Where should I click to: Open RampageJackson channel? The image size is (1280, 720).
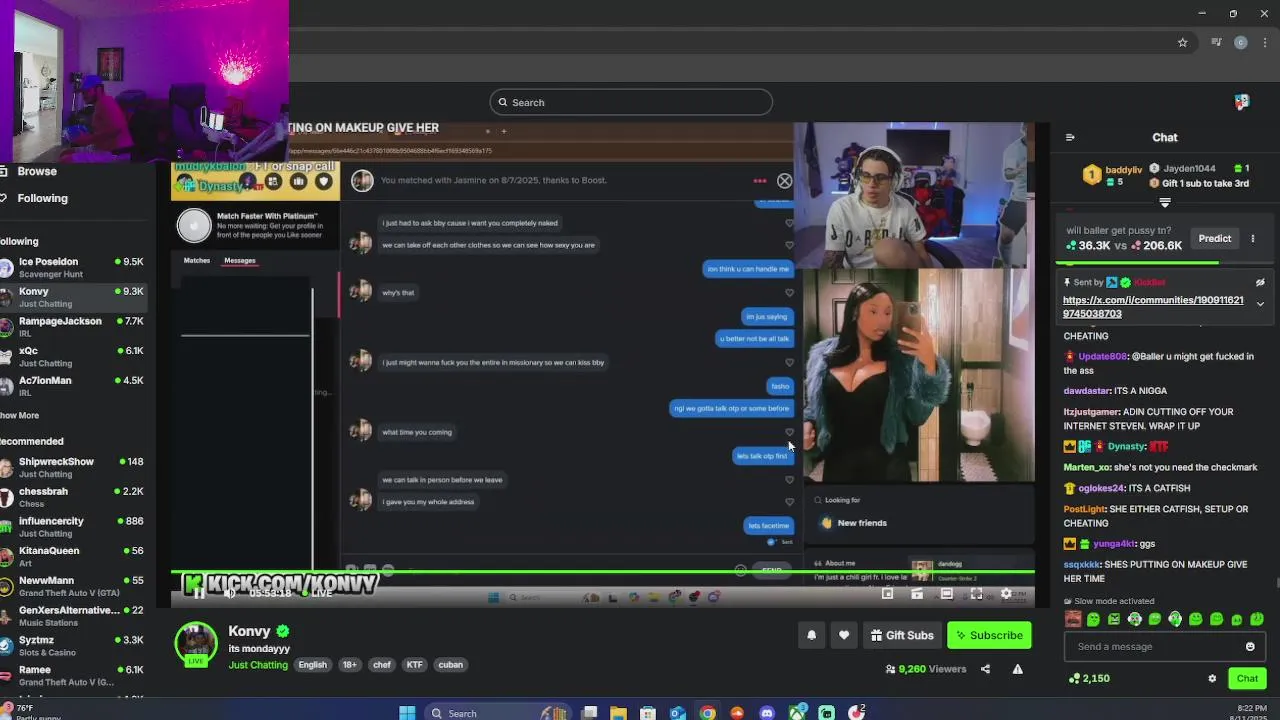73,327
